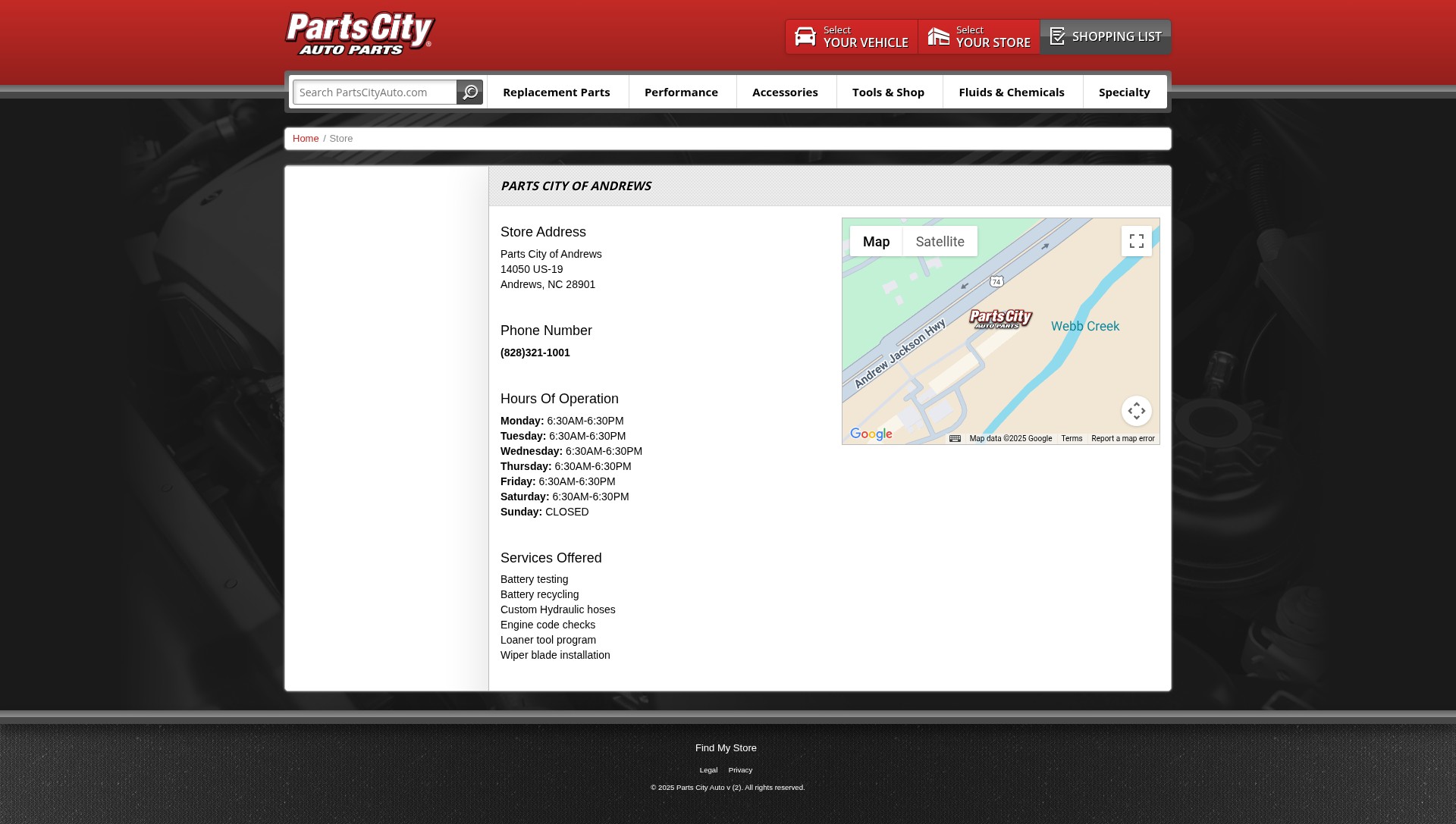Click Battery recycling service
Screen dimensions: 1456x824
[x=539, y=594]
